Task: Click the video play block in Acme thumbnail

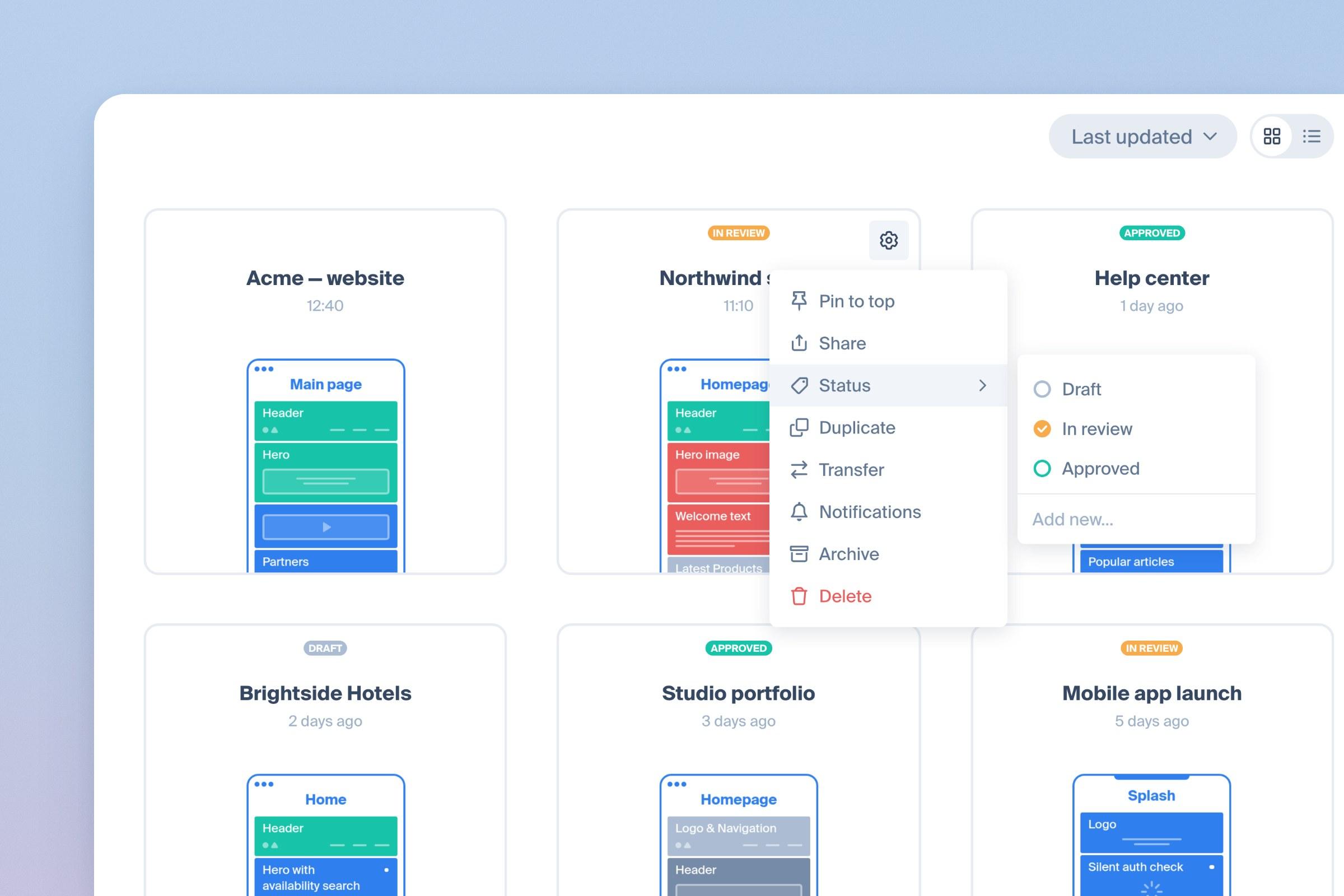Action: [x=326, y=526]
